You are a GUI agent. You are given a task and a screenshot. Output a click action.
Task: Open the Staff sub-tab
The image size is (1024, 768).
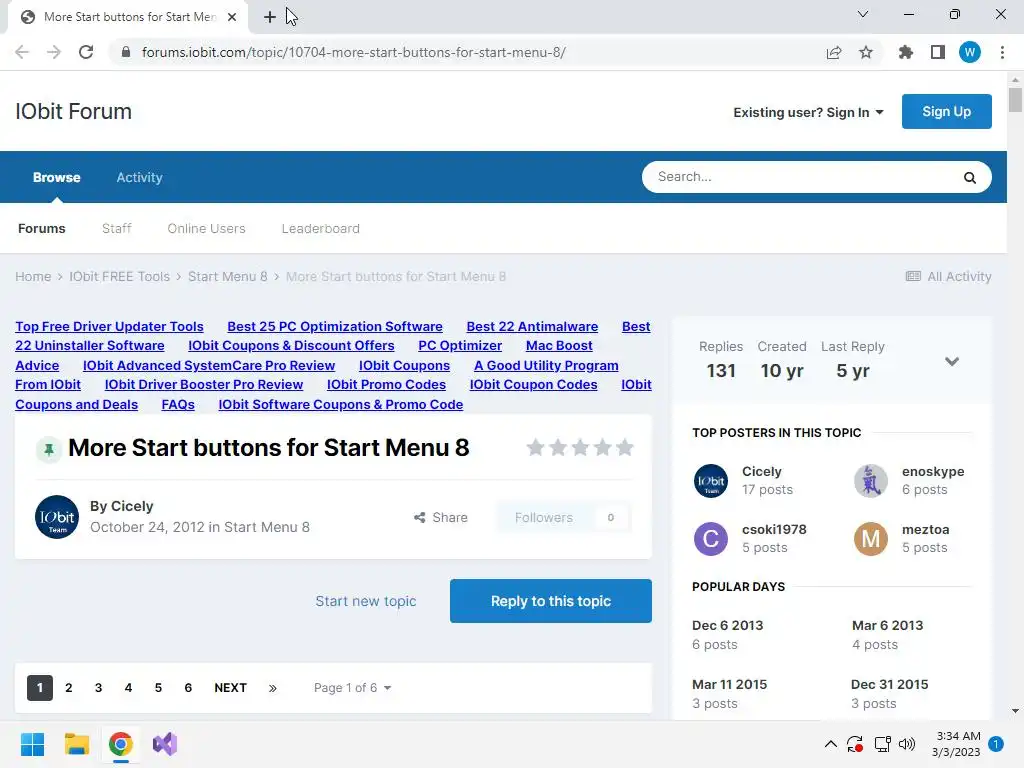116,229
